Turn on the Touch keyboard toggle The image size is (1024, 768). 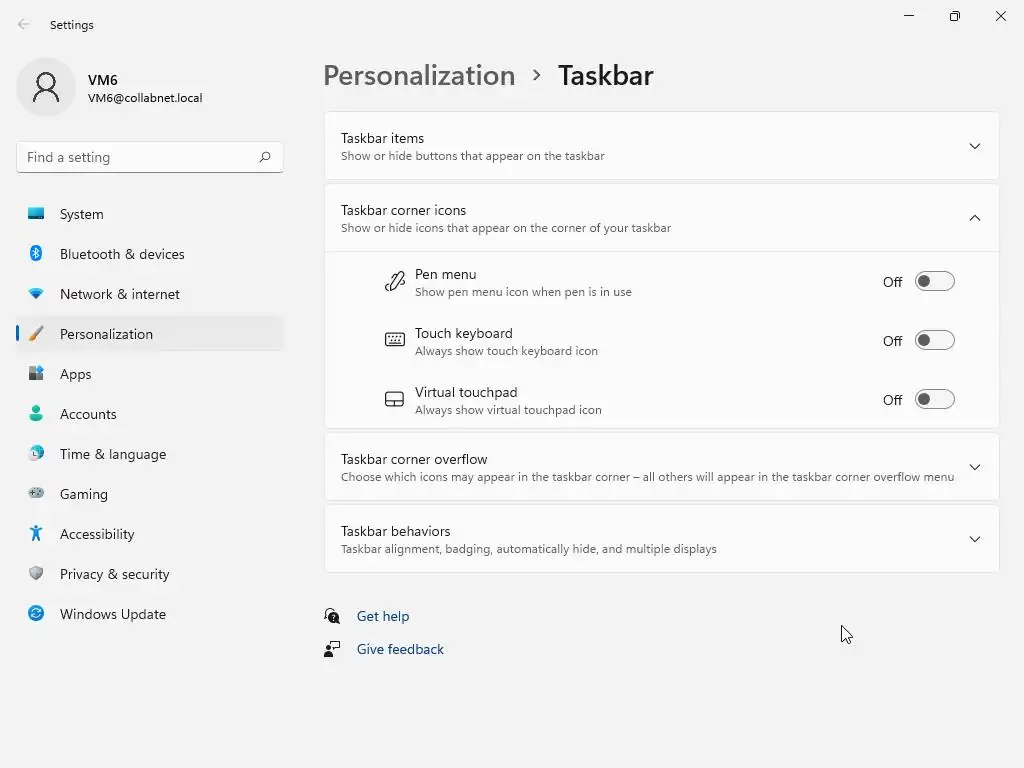[x=934, y=341]
